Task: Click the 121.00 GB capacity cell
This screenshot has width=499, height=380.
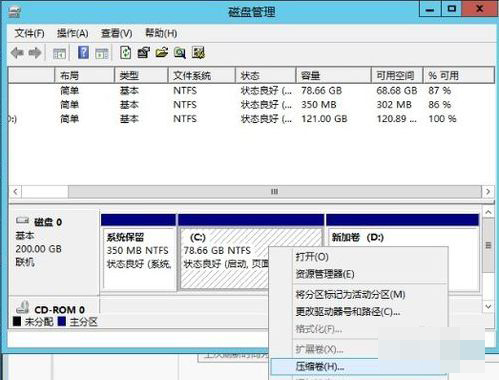Action: click(x=324, y=119)
